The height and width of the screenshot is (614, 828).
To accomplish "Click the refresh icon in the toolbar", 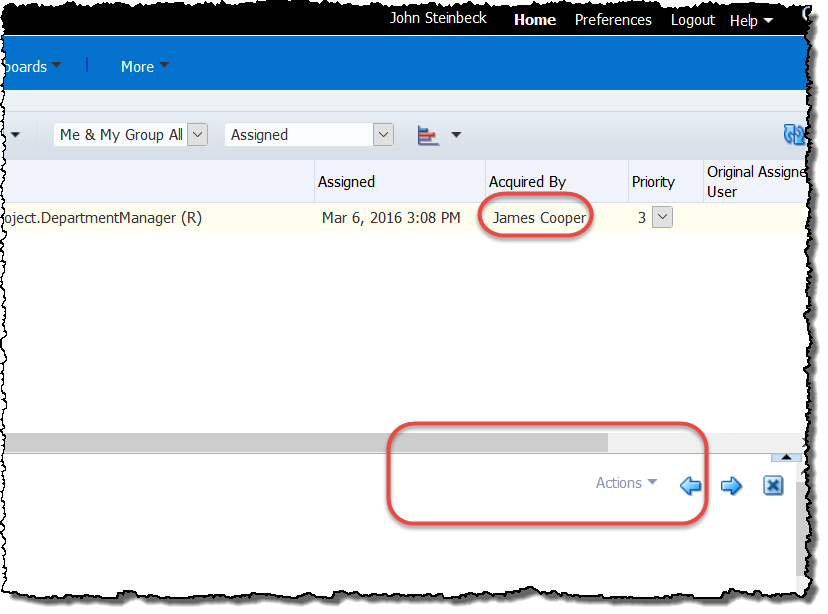I will pos(793,135).
